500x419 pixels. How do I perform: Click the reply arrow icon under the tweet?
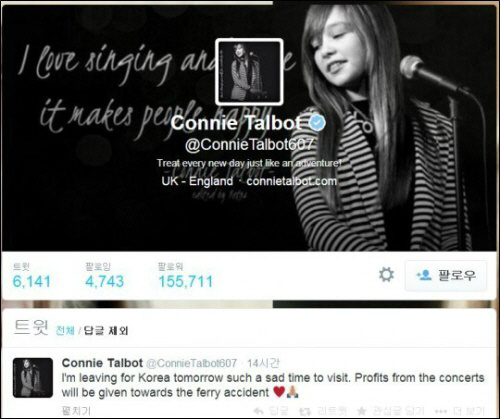click(x=258, y=411)
